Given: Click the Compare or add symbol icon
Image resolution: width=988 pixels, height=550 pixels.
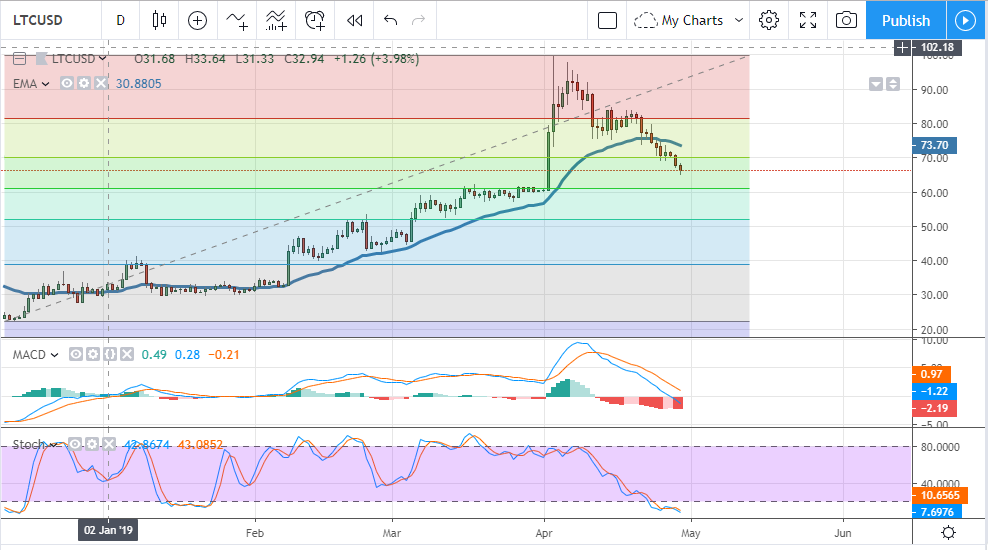Looking at the screenshot, I should click(197, 20).
